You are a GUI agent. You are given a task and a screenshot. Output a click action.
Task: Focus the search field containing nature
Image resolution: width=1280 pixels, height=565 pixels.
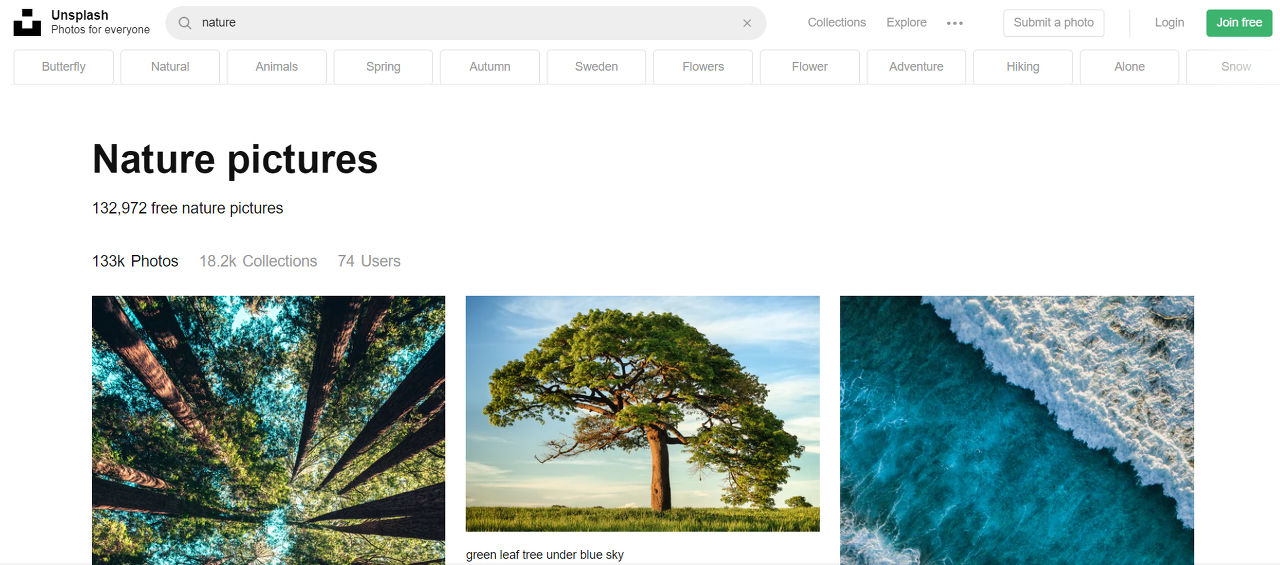tap(466, 23)
